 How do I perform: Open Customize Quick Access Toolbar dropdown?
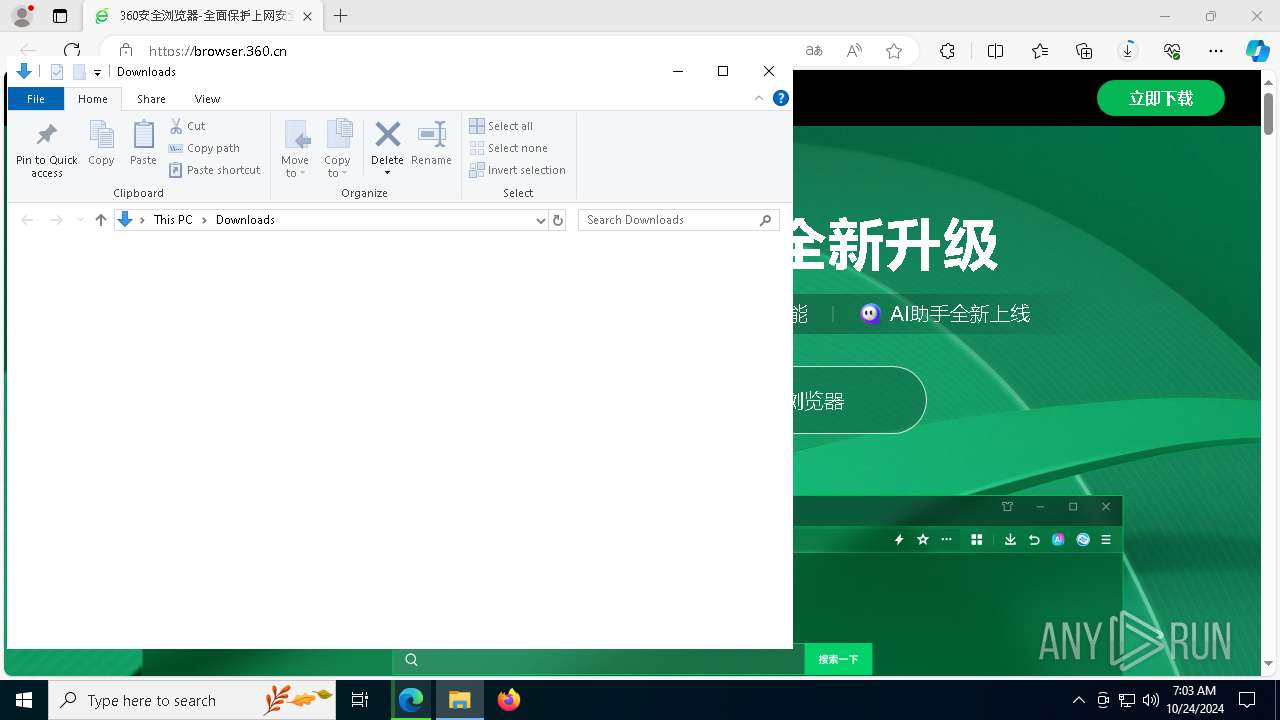(x=97, y=72)
